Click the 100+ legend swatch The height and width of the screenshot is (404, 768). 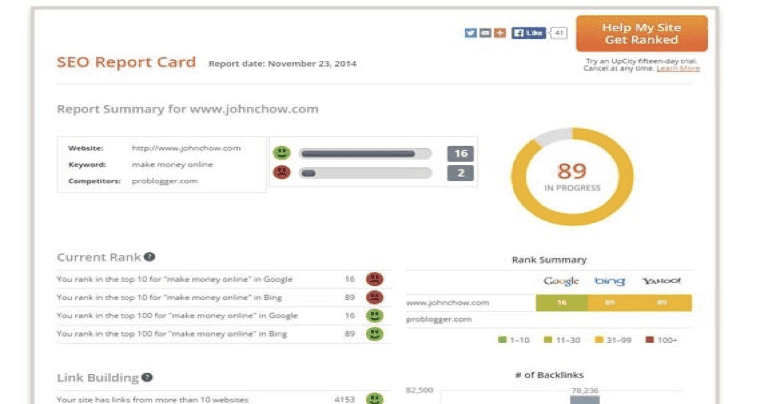pos(649,340)
